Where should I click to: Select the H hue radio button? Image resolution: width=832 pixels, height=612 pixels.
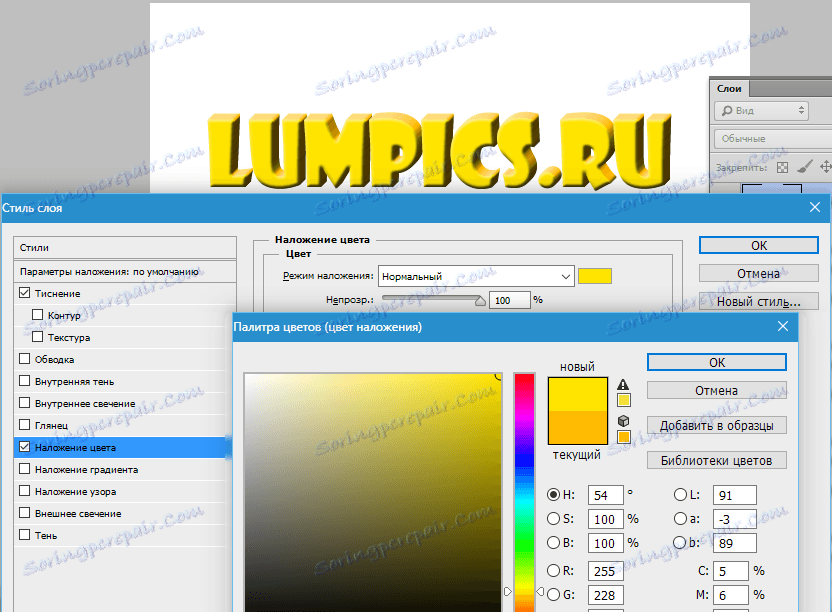click(x=553, y=495)
